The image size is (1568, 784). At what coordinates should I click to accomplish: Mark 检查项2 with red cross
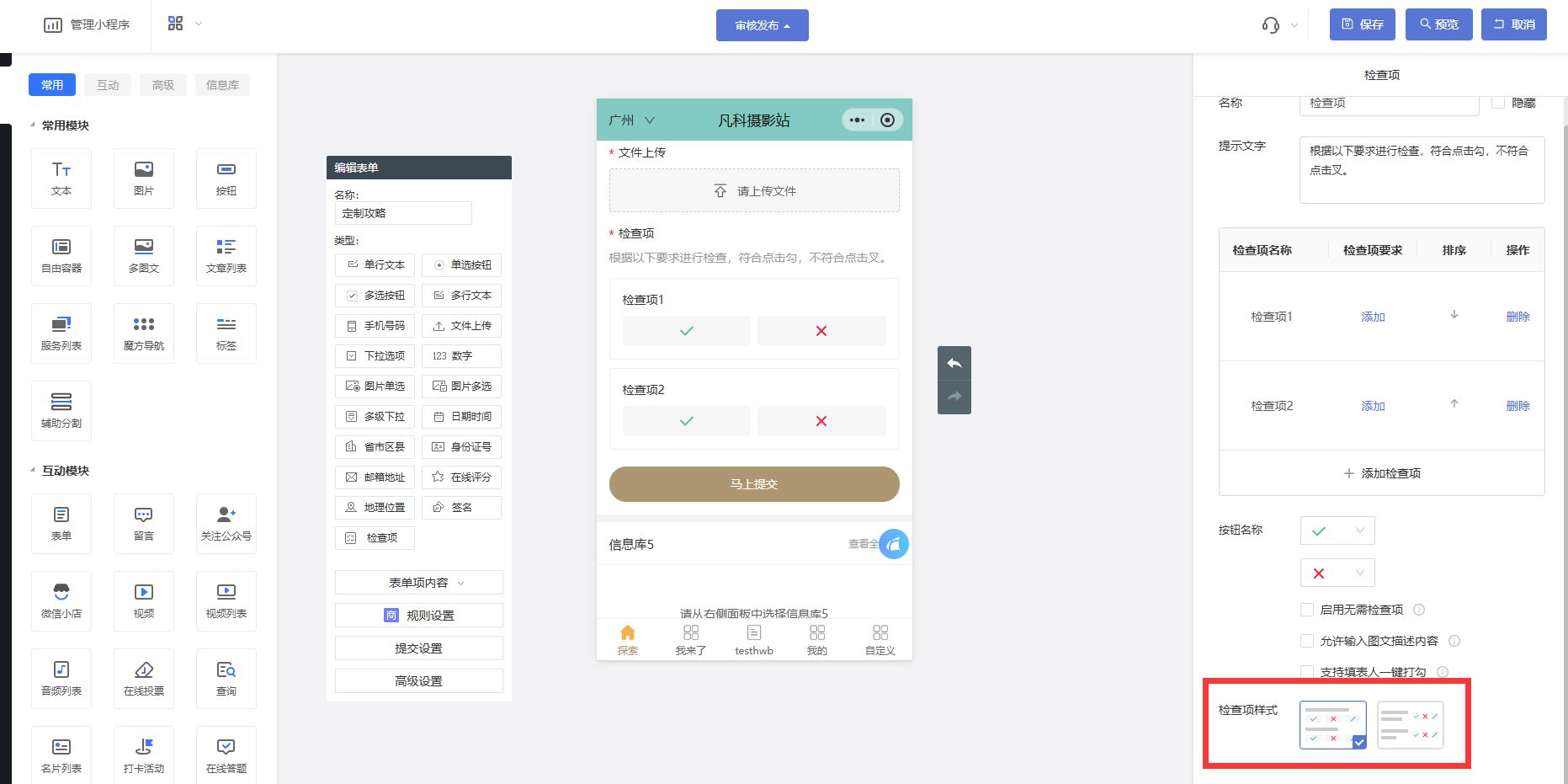tap(821, 421)
